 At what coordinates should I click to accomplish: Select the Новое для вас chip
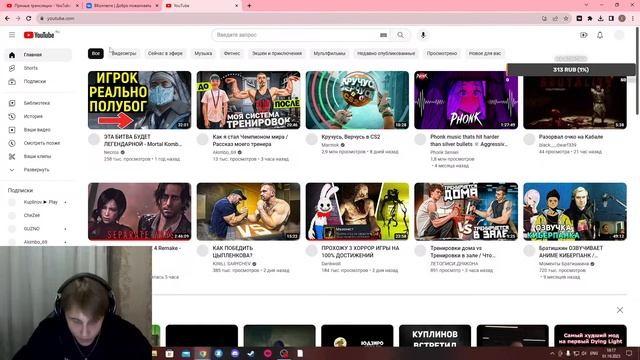pyautogui.click(x=485, y=53)
